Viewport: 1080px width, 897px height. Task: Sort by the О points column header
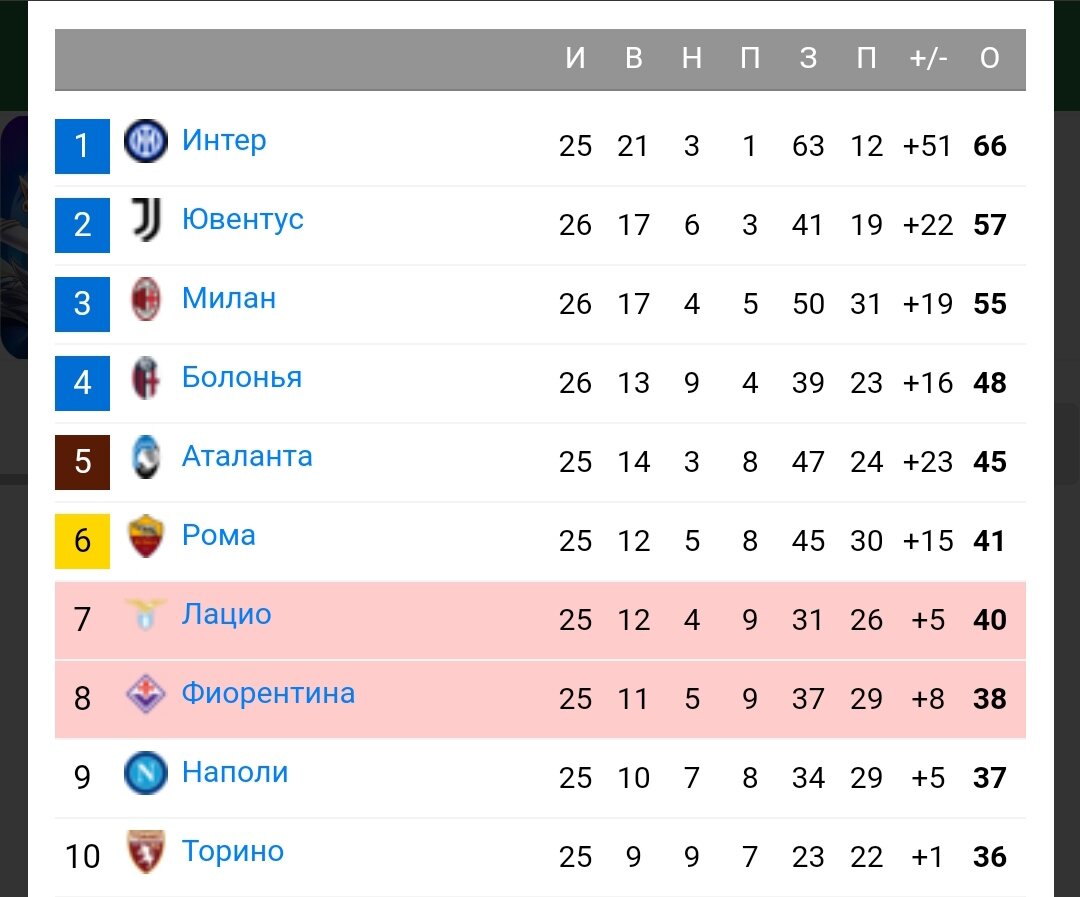(x=990, y=58)
